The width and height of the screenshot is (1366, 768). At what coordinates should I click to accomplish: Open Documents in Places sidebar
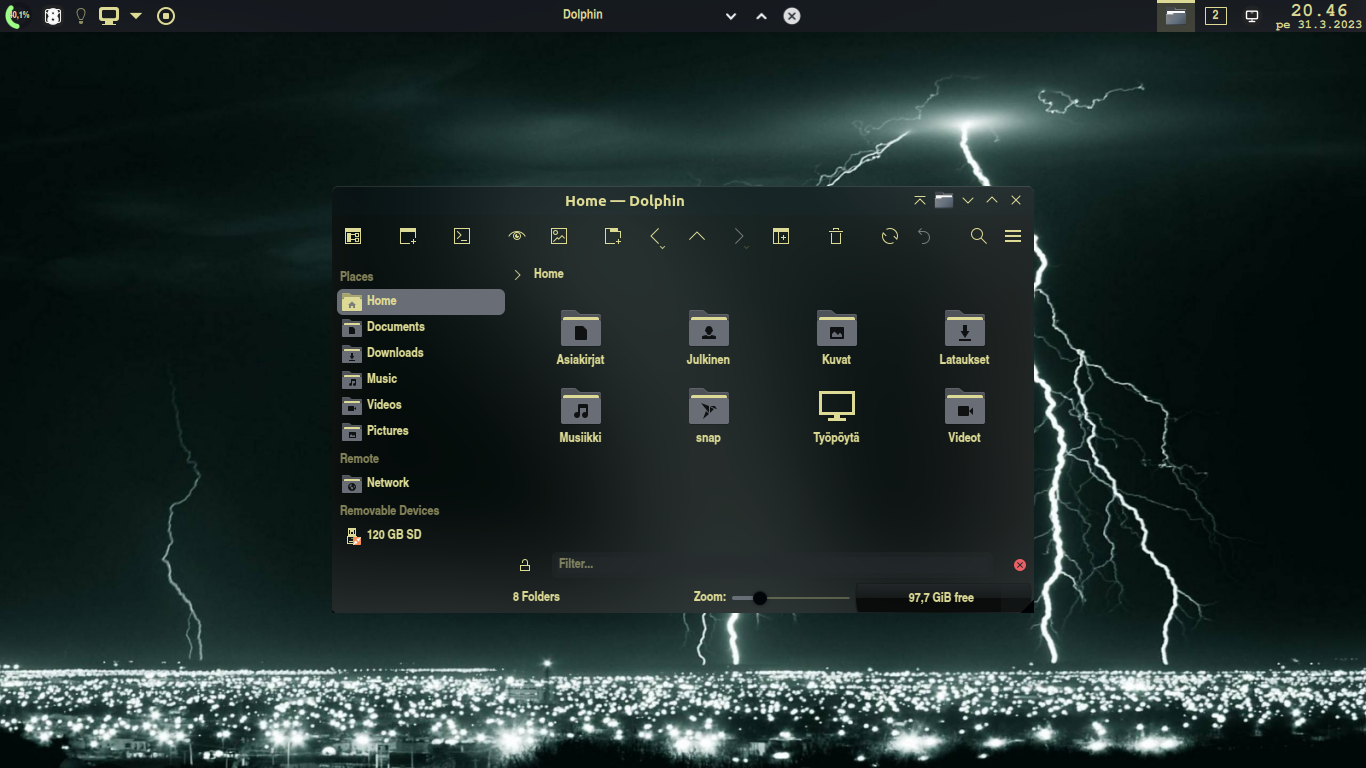421,327
